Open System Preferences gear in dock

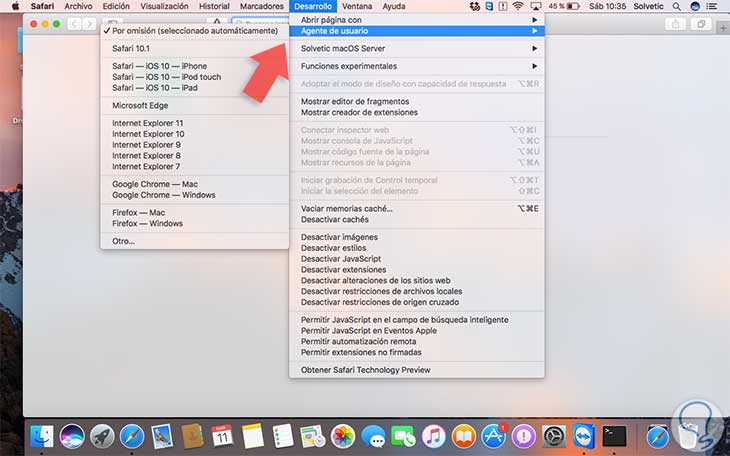click(554, 437)
